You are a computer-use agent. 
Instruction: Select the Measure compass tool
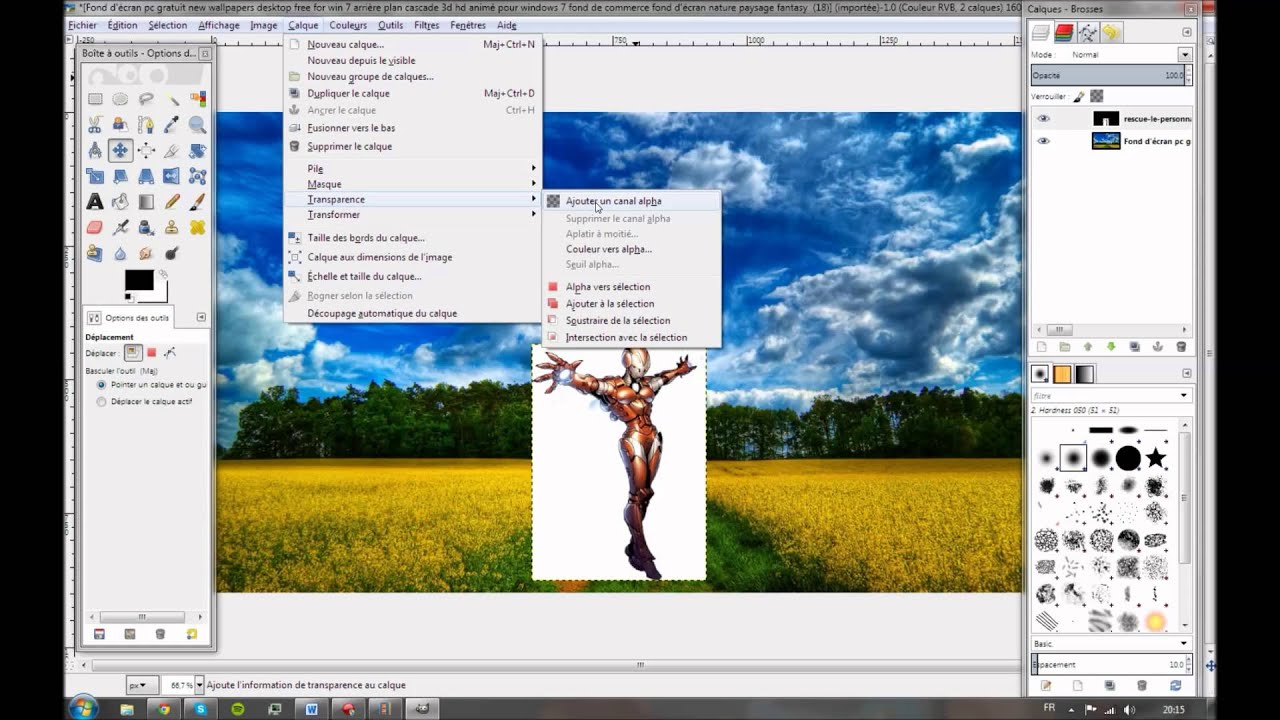[x=95, y=151]
